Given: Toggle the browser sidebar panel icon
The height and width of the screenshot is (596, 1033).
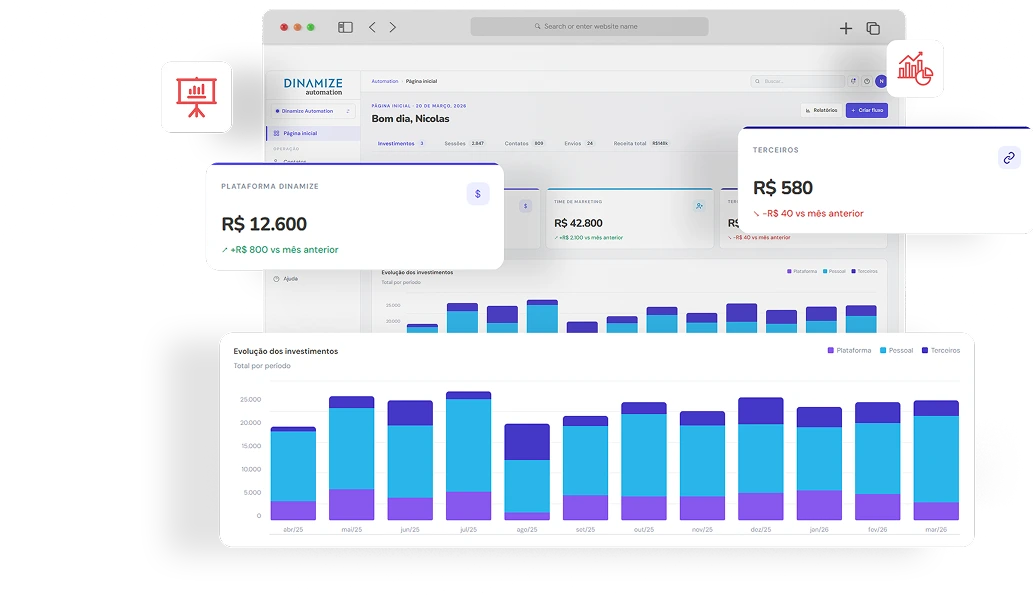Looking at the screenshot, I should click(x=345, y=27).
